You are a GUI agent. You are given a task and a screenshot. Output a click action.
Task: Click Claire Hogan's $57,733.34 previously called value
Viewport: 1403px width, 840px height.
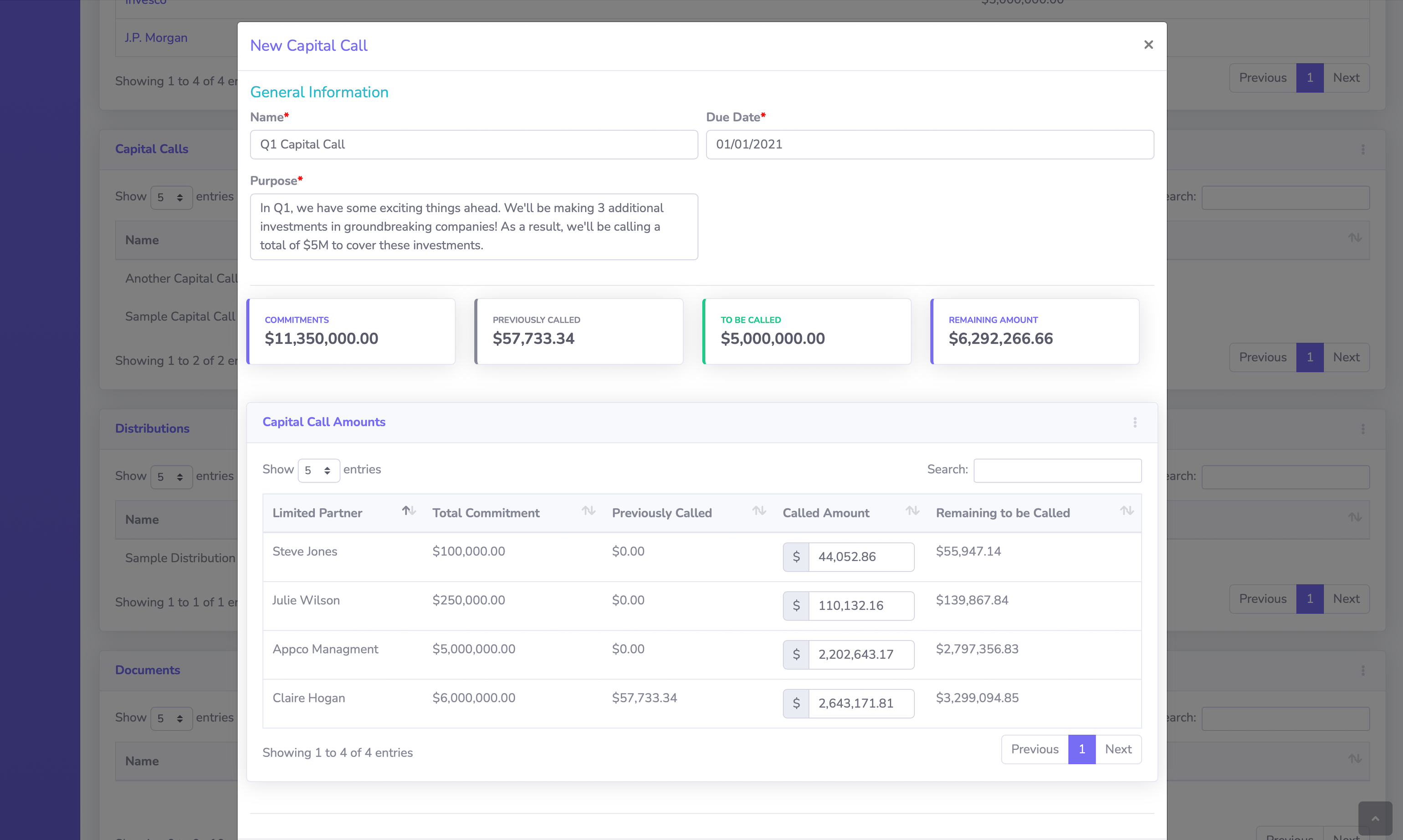(645, 698)
